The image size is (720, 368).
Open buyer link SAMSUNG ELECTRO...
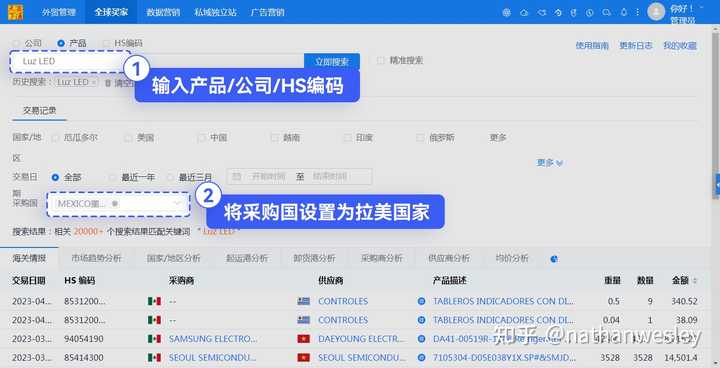pos(213,339)
